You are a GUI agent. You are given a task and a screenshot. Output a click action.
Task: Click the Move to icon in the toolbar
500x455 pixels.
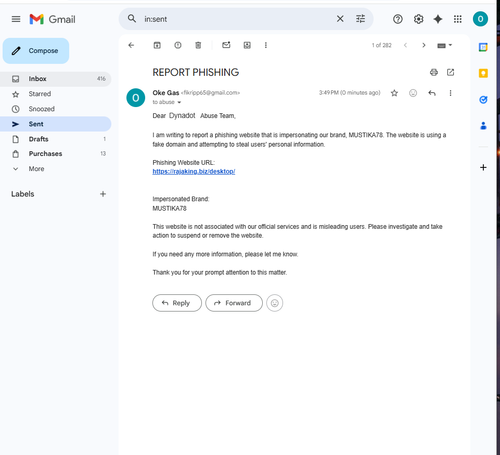(x=247, y=45)
